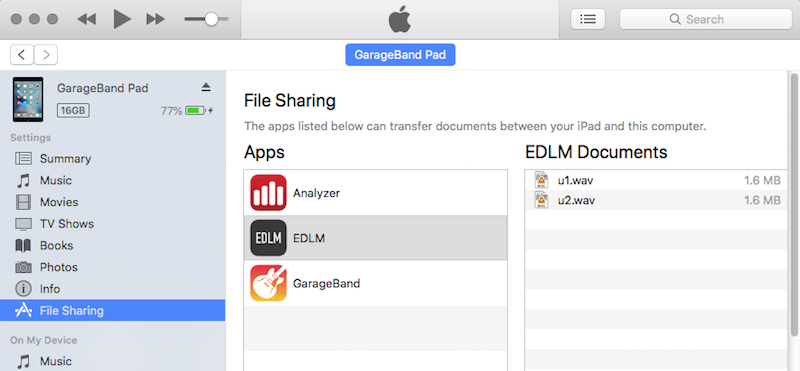Click the GarageBand Pad device button

pyautogui.click(x=400, y=55)
